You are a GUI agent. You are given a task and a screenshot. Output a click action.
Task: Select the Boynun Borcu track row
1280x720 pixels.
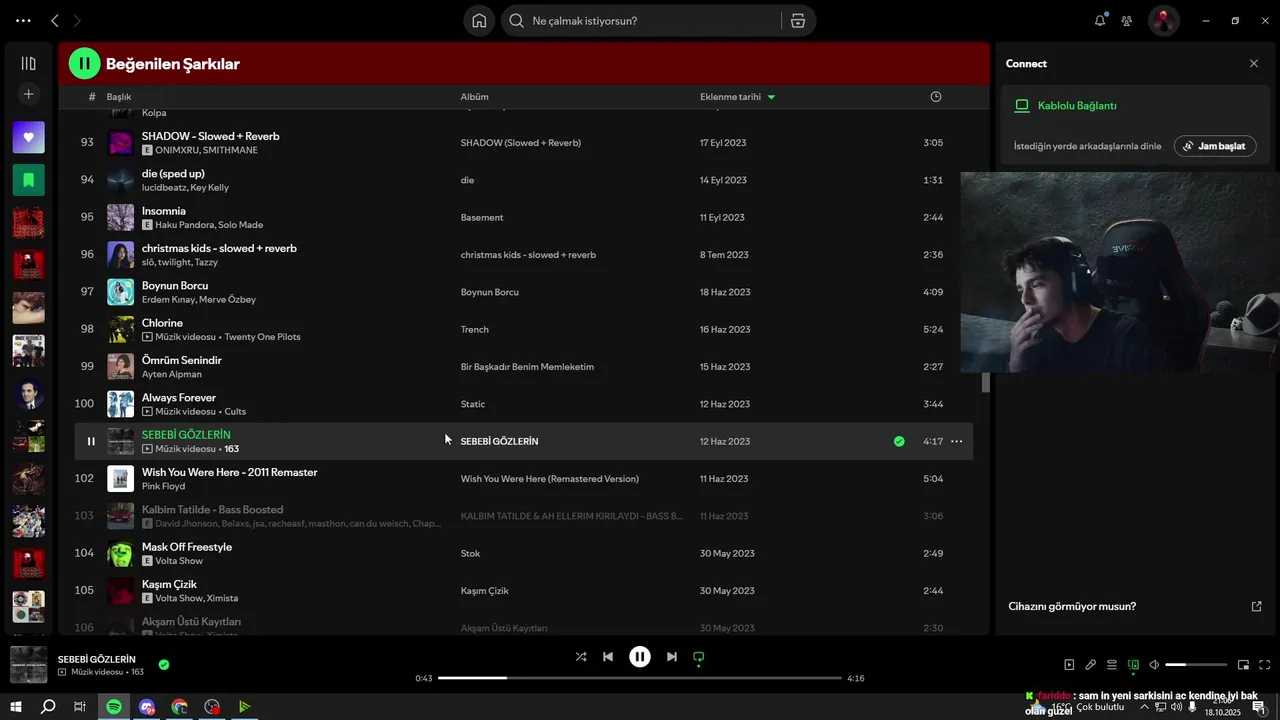[x=524, y=292]
